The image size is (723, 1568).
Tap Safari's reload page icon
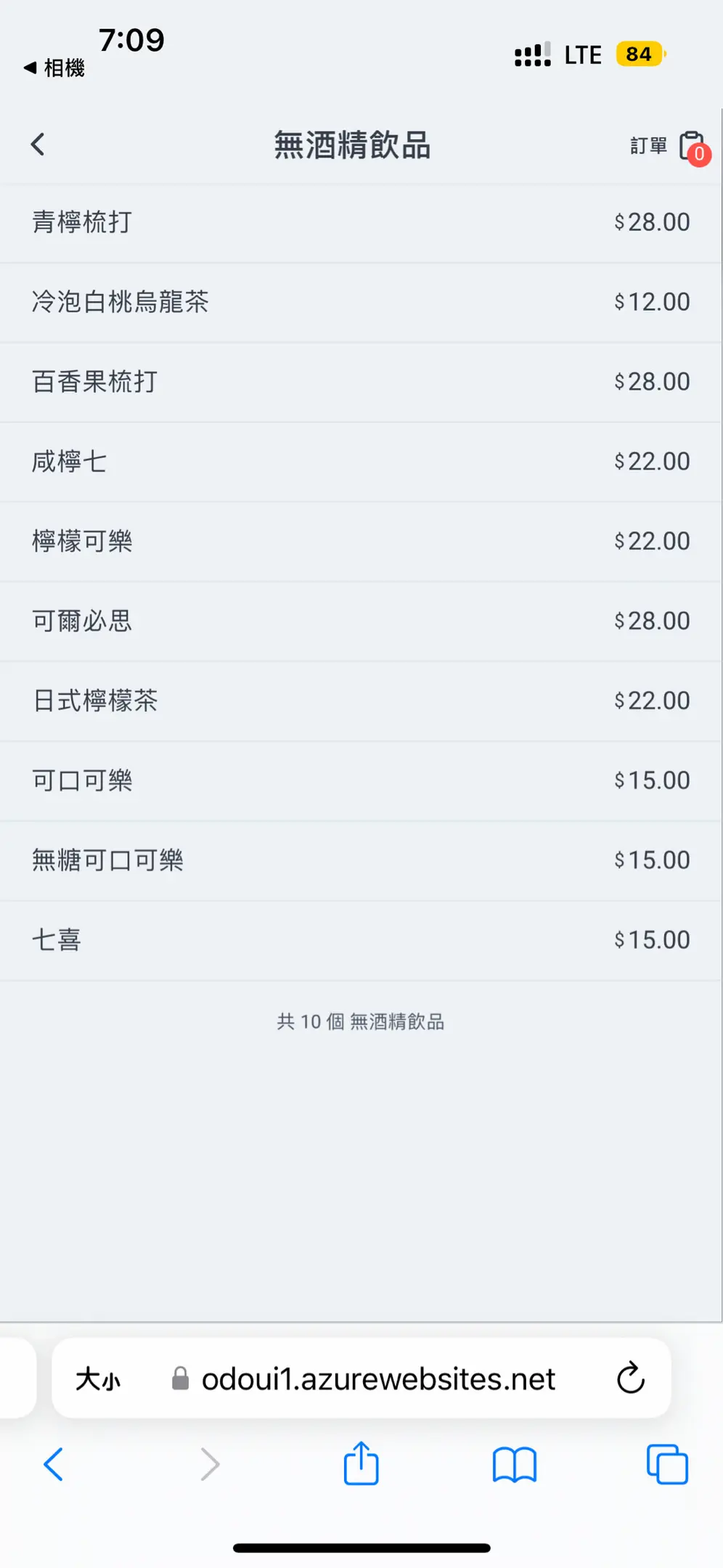(630, 1378)
